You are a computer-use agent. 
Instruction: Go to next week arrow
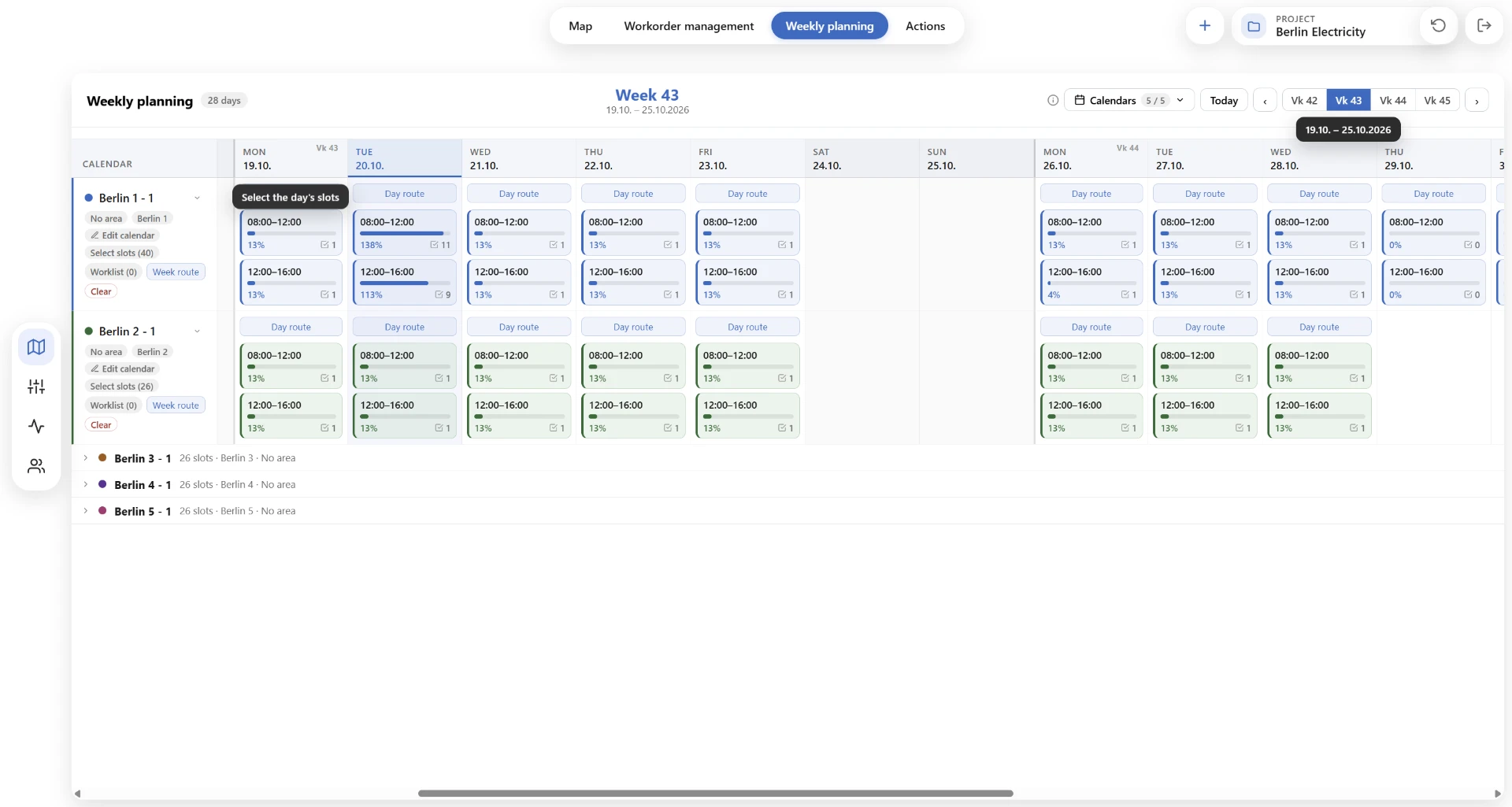[1477, 101]
